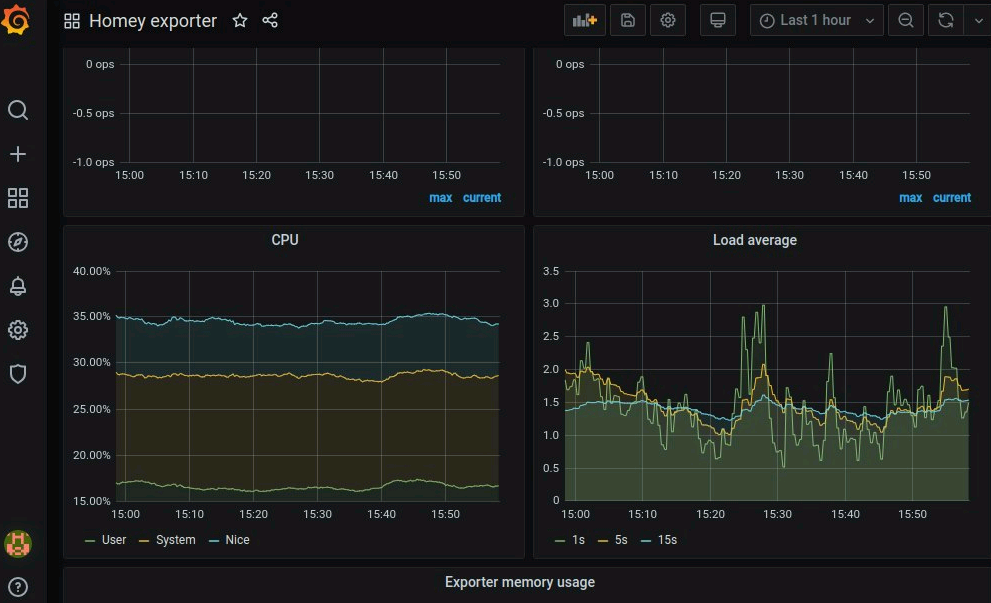Open the Dashboards grid icon in sidebar
The height and width of the screenshot is (603, 991).
[x=18, y=198]
